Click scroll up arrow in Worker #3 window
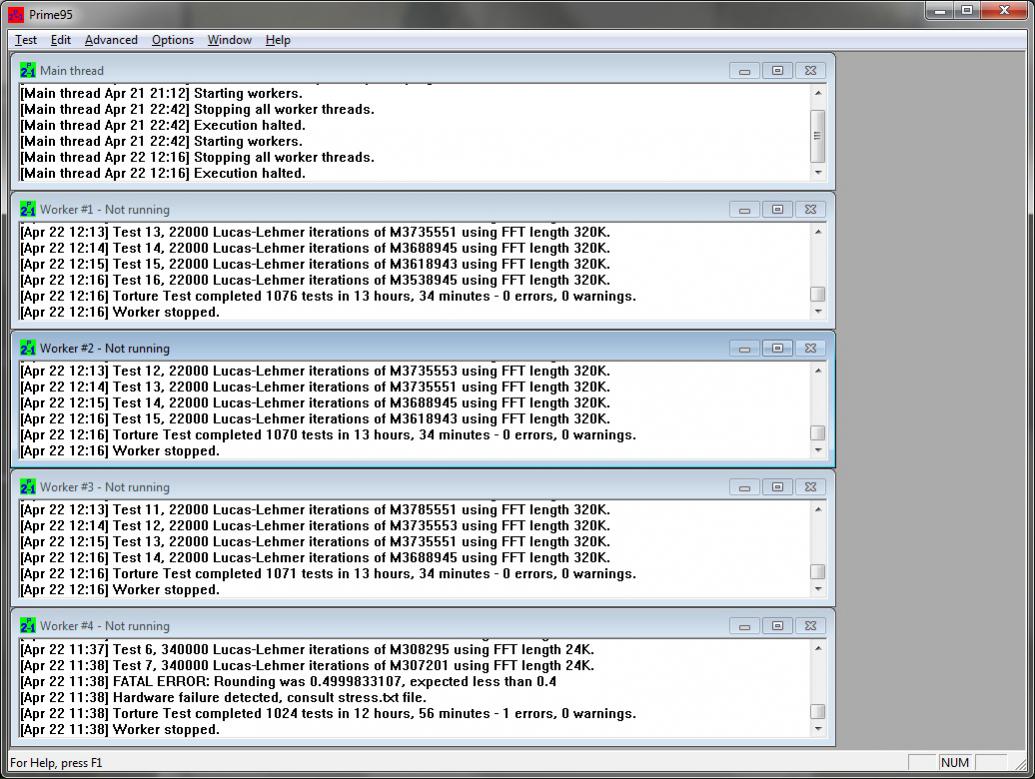The image size is (1035, 779). coord(818,509)
